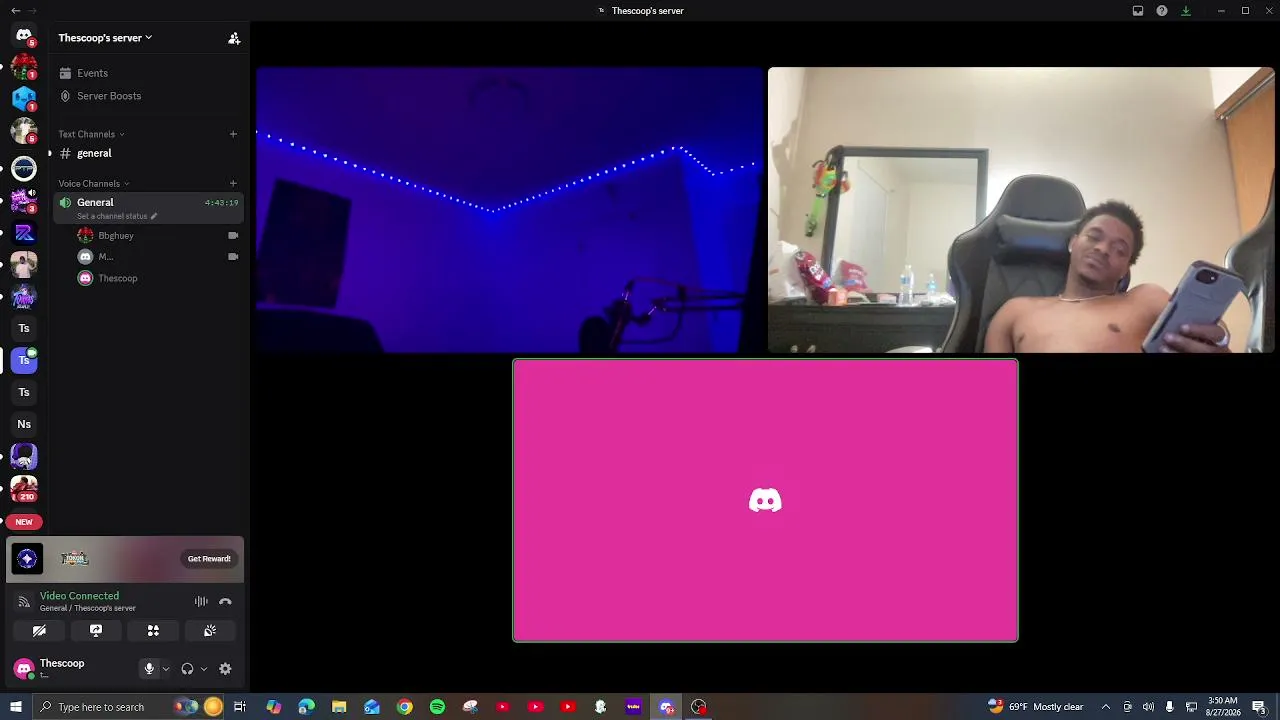Open File Explorer from the taskbar
The width and height of the screenshot is (1280, 720).
[x=339, y=707]
